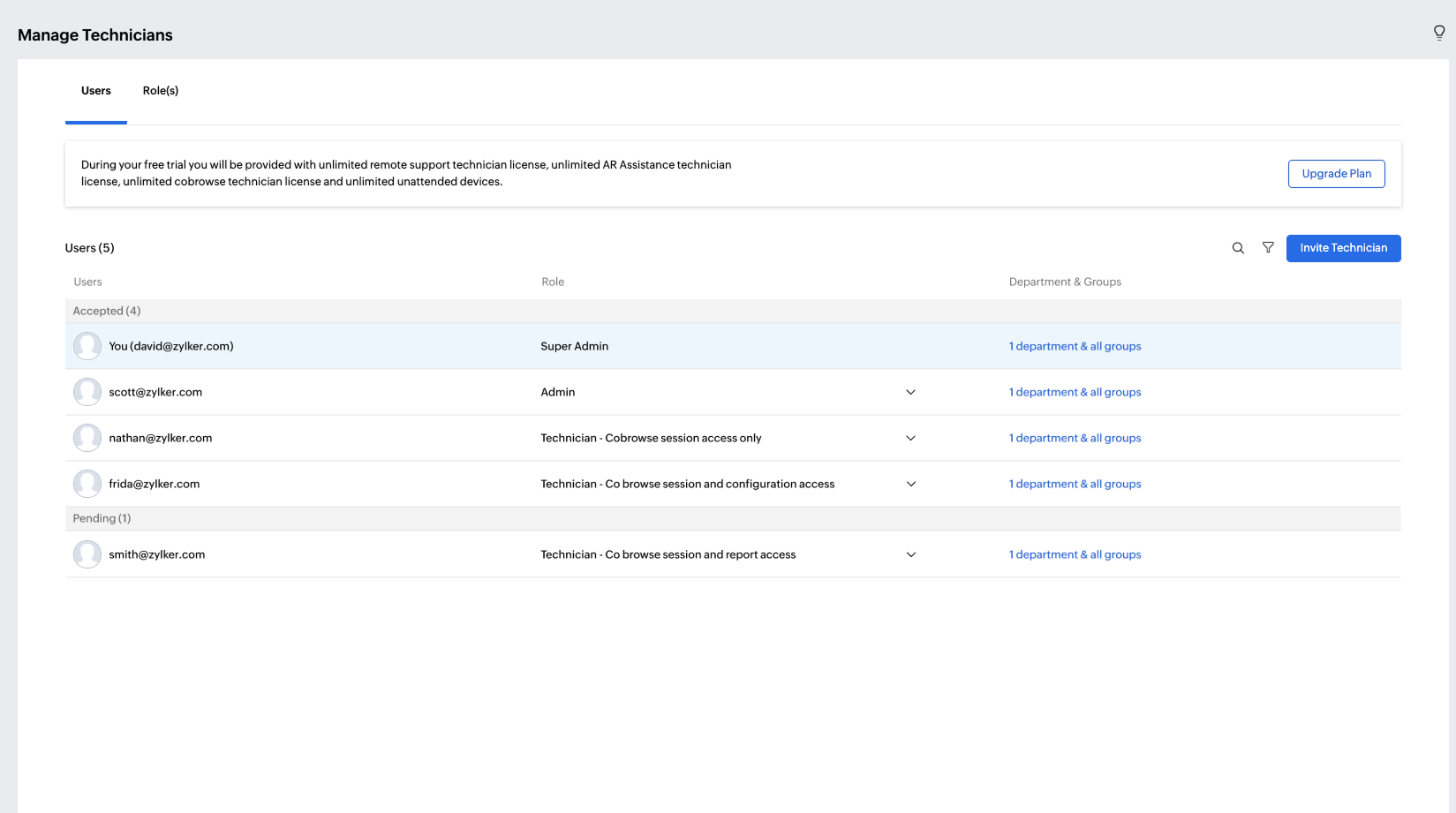The width and height of the screenshot is (1456, 813).
Task: Open department link for smith@zylker.com
Action: tap(1075, 554)
